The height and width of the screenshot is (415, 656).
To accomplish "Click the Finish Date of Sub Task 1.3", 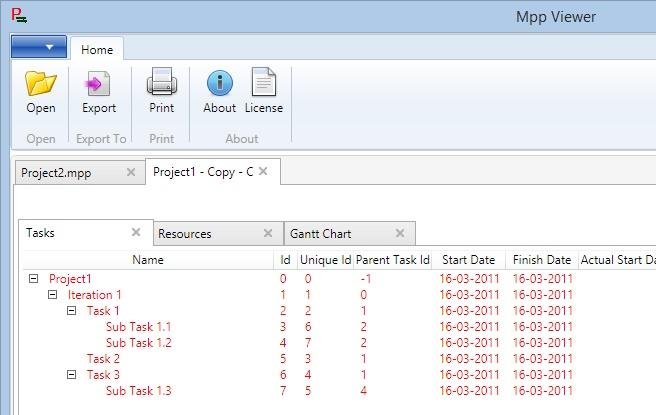I will (543, 391).
